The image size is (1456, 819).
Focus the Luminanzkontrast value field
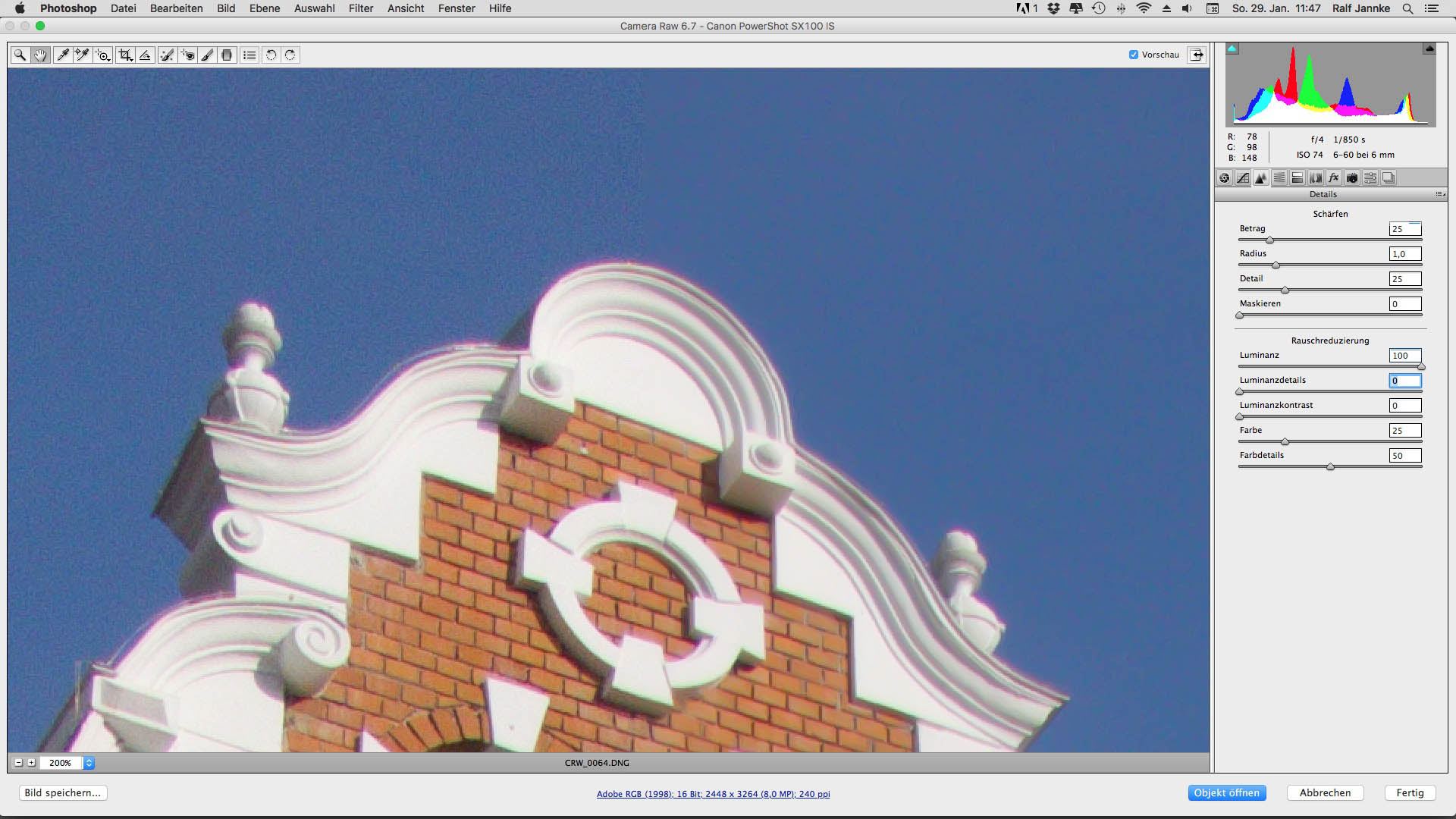(1405, 406)
